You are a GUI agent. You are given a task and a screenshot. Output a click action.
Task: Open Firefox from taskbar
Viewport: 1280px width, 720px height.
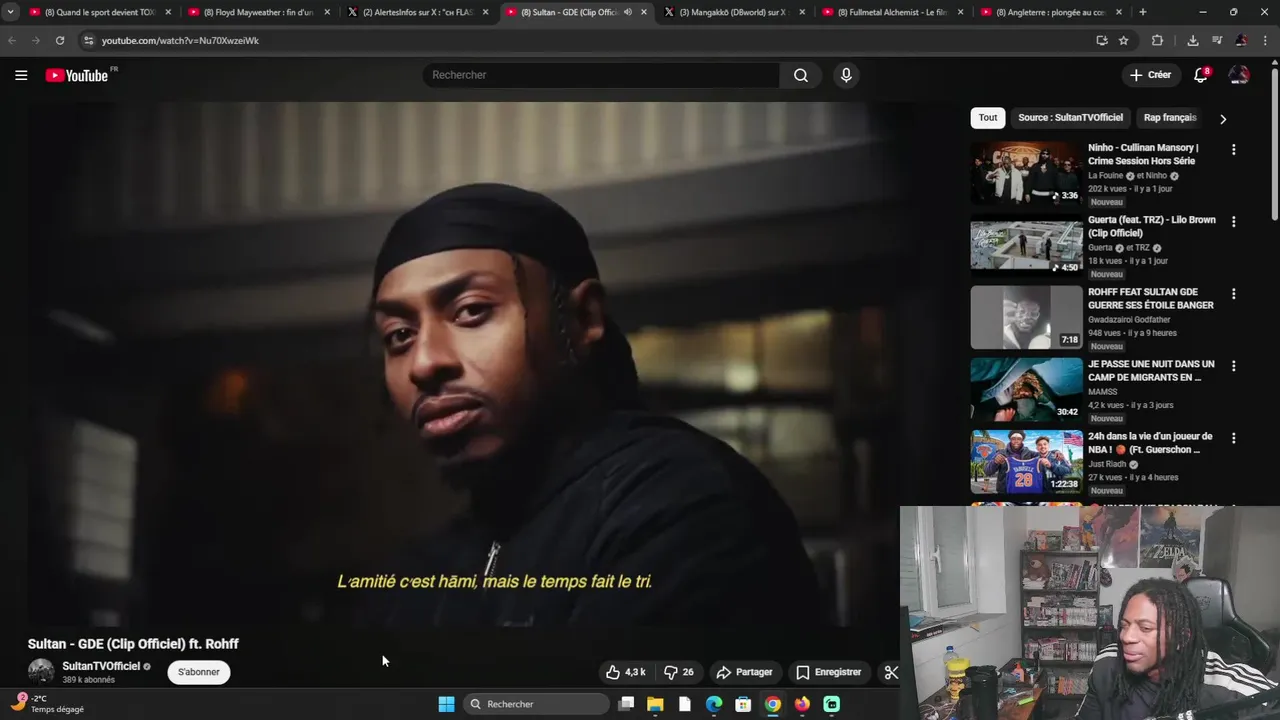(802, 704)
